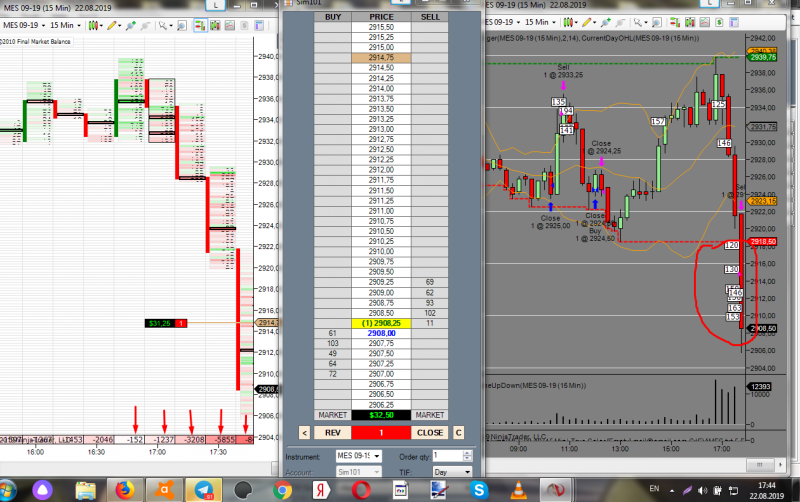Click the red position quantity 1 cell
The height and width of the screenshot is (502, 800).
(381, 433)
